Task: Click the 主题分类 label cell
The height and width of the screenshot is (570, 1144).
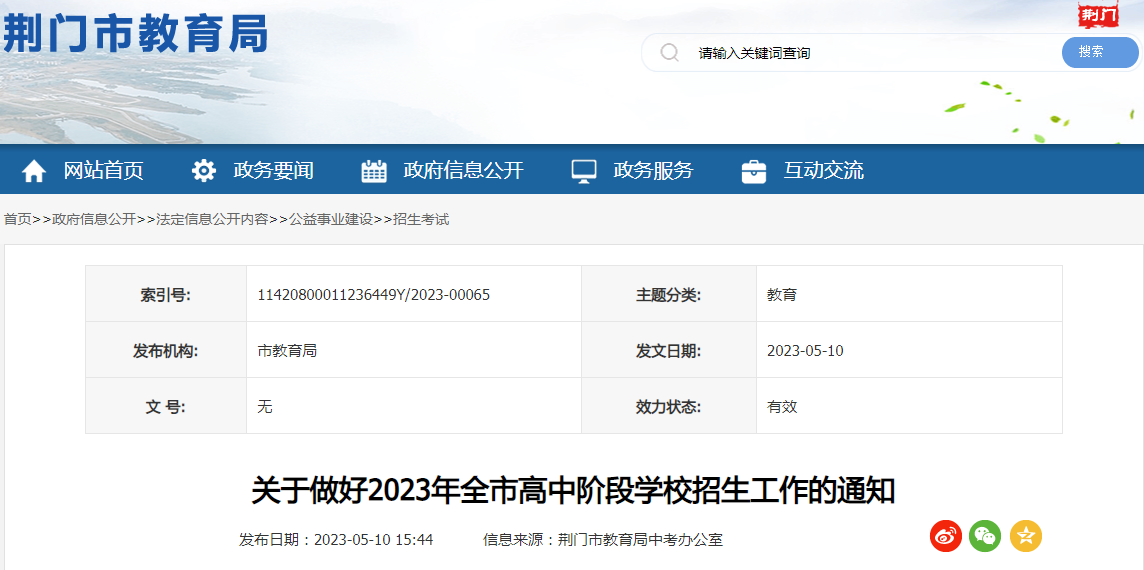Action: click(x=669, y=294)
